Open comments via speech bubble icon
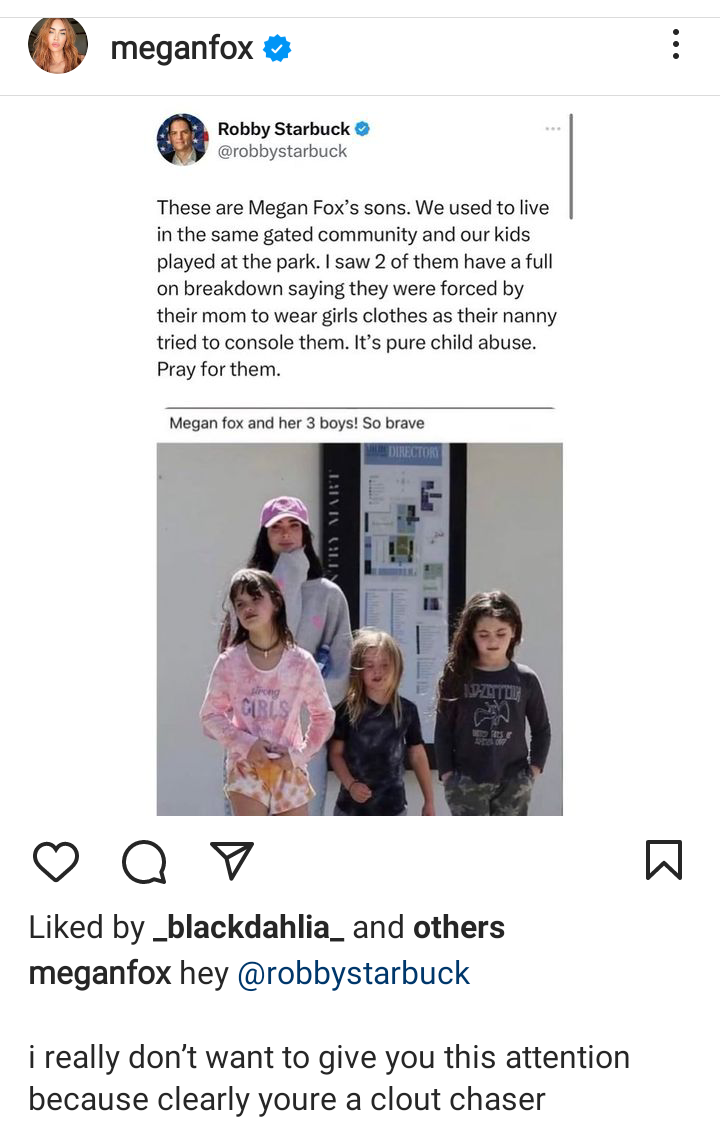720x1144 pixels. pos(144,862)
